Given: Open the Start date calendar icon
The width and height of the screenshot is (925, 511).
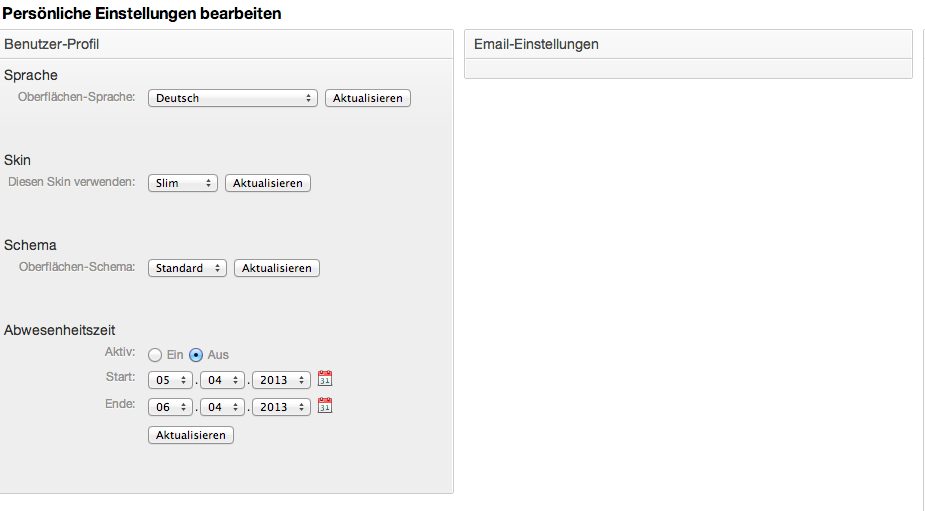Looking at the screenshot, I should pyautogui.click(x=325, y=378).
